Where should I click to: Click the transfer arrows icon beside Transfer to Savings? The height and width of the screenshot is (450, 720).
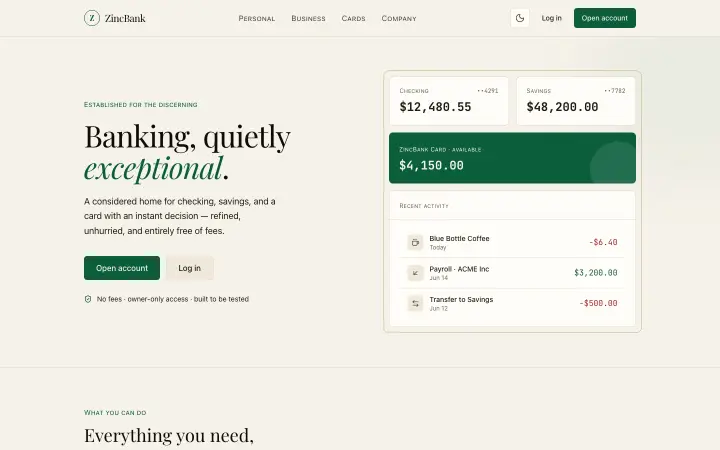(x=415, y=304)
